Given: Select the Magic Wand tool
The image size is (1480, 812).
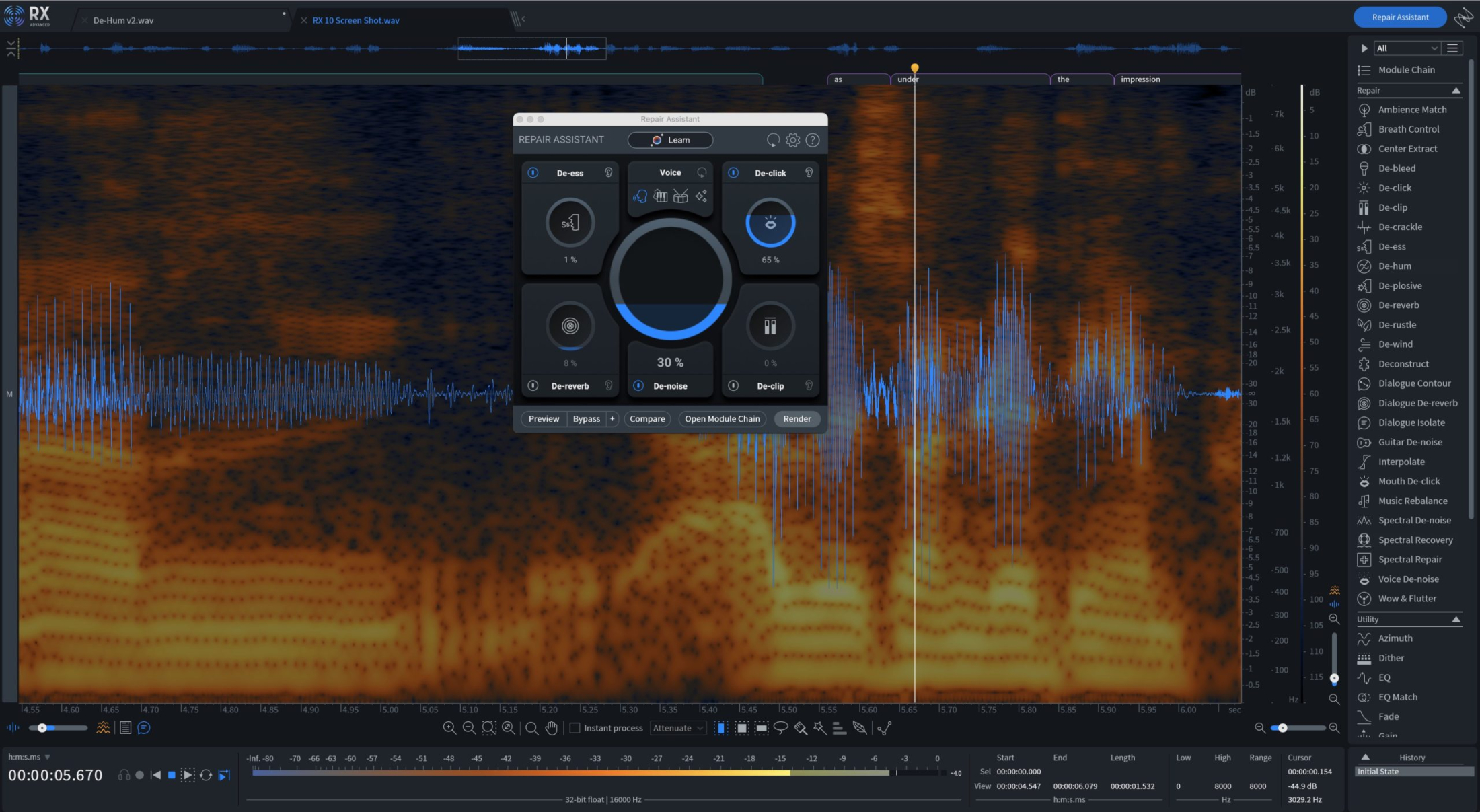Looking at the screenshot, I should 819,728.
